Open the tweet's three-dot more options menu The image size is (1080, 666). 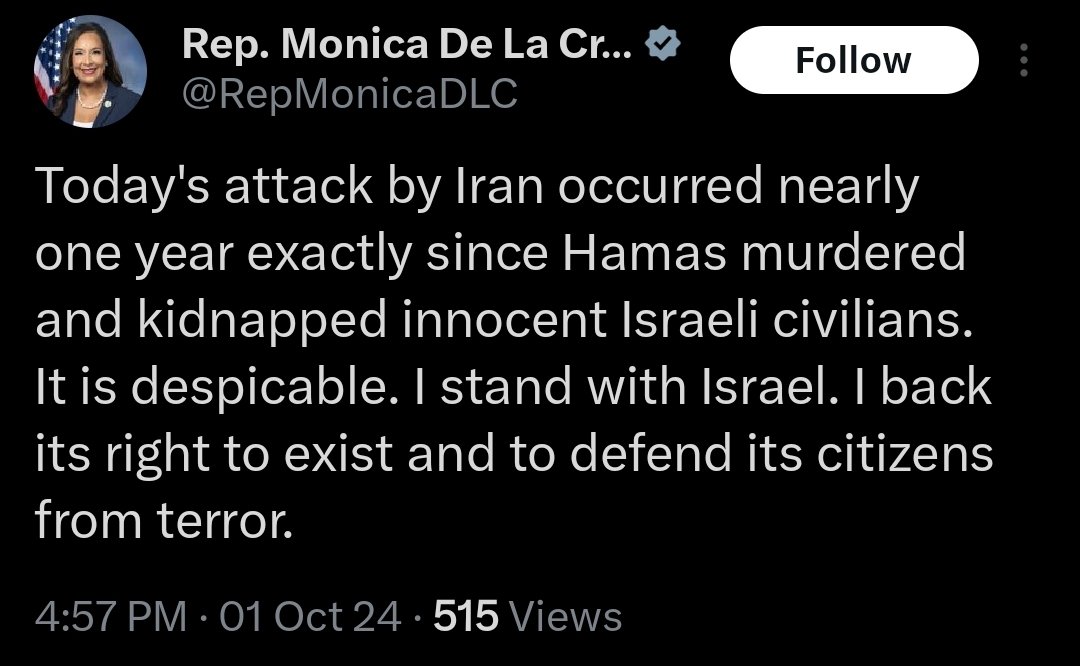tap(1023, 60)
